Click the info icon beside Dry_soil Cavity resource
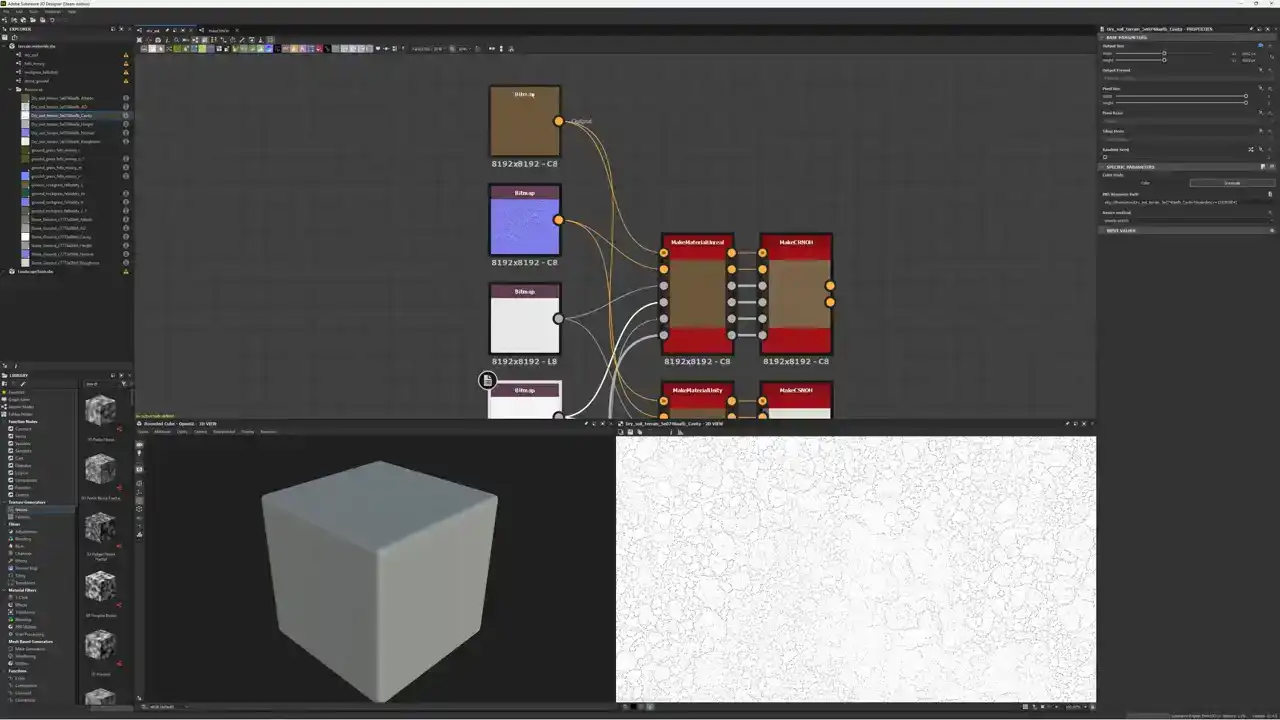Image resolution: width=1280 pixels, height=720 pixels. point(126,116)
